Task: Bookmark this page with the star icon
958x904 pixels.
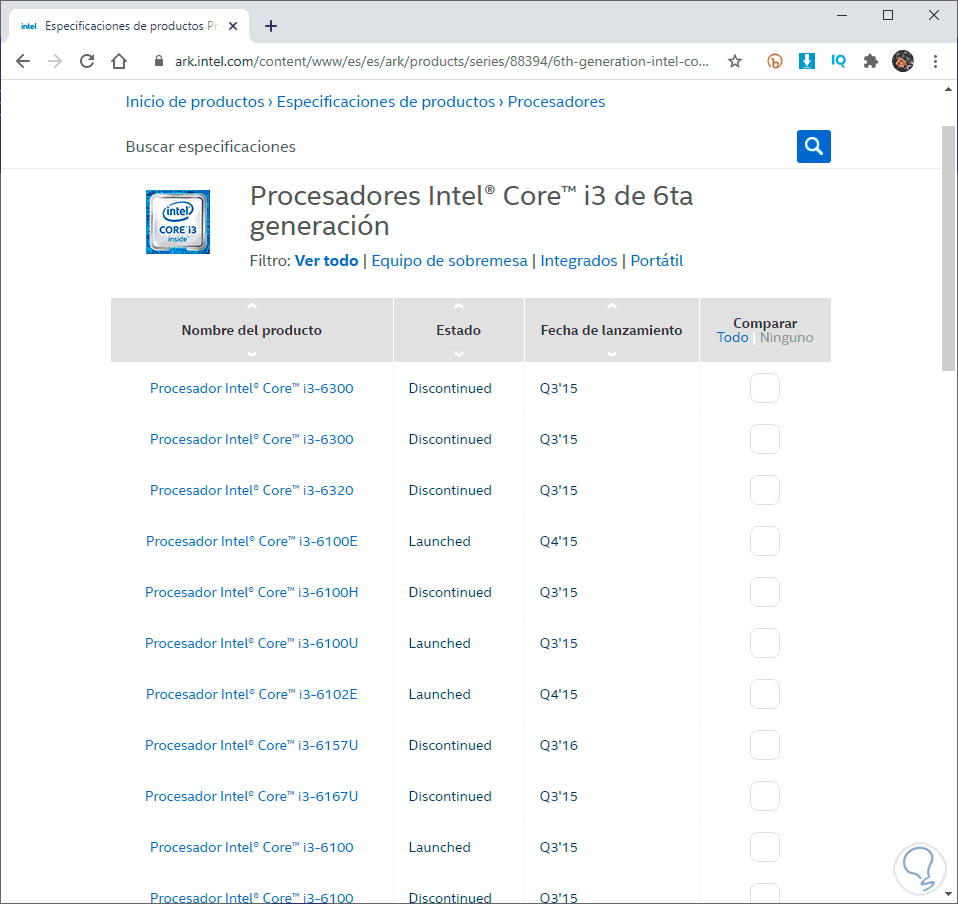Action: coord(735,61)
